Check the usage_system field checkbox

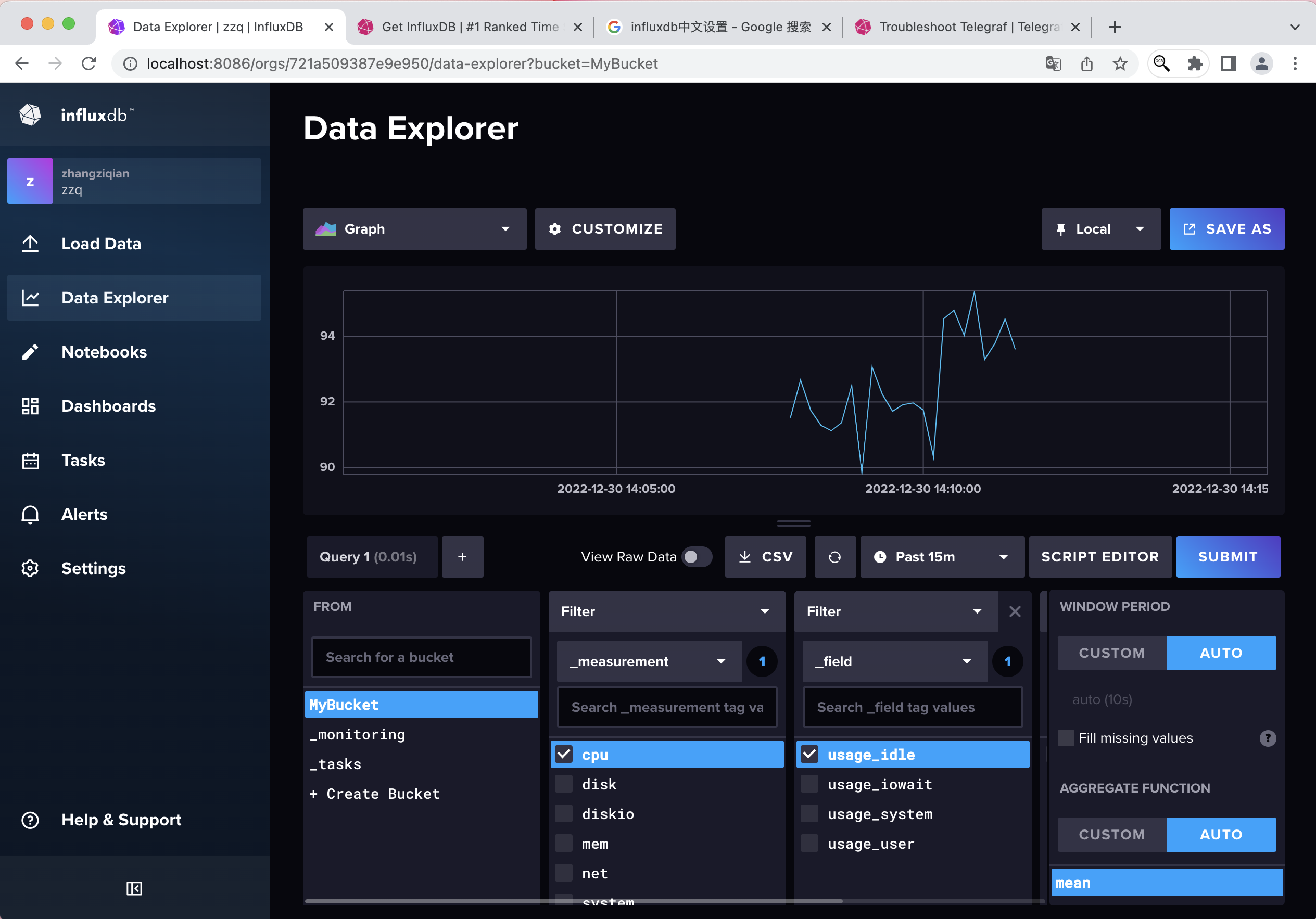[809, 813]
